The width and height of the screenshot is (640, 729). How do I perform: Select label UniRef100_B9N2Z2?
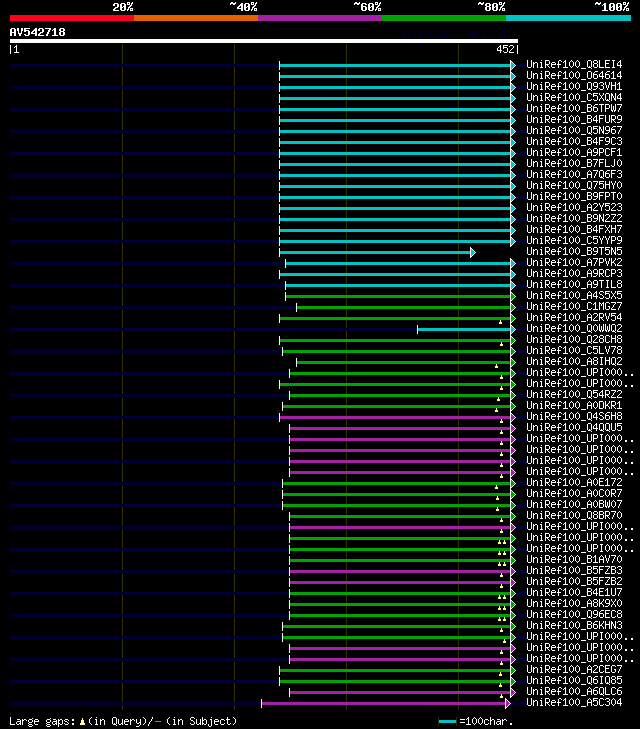pyautogui.click(x=574, y=219)
